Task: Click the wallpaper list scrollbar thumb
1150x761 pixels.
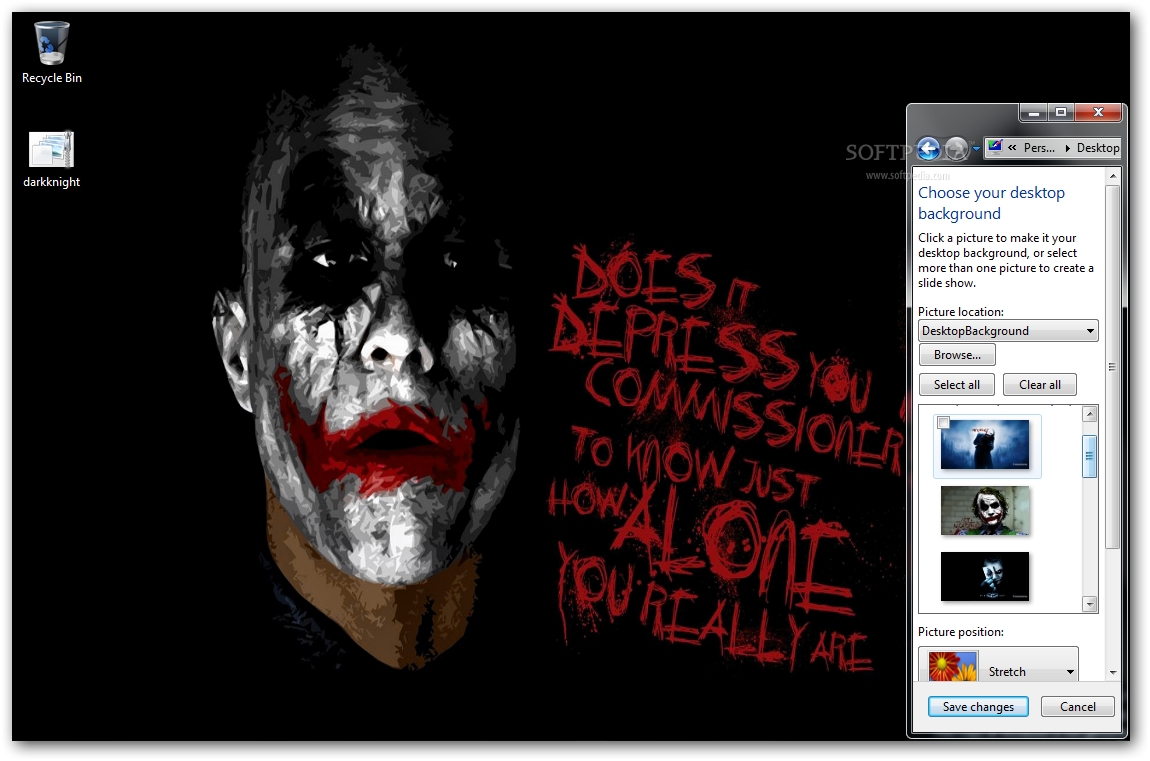Action: [x=1090, y=456]
